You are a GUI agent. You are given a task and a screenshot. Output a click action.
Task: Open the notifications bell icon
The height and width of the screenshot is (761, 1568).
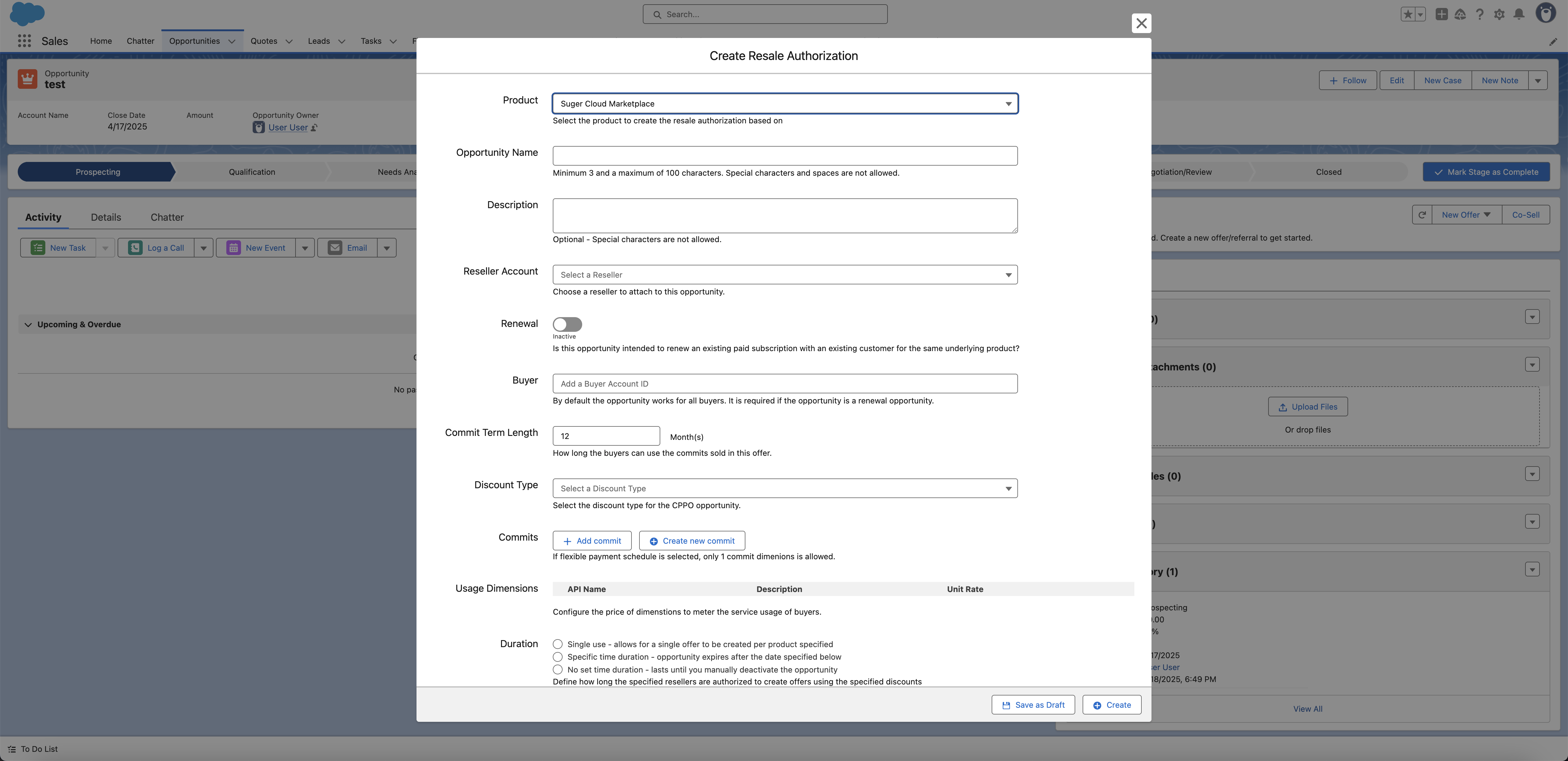tap(1519, 14)
